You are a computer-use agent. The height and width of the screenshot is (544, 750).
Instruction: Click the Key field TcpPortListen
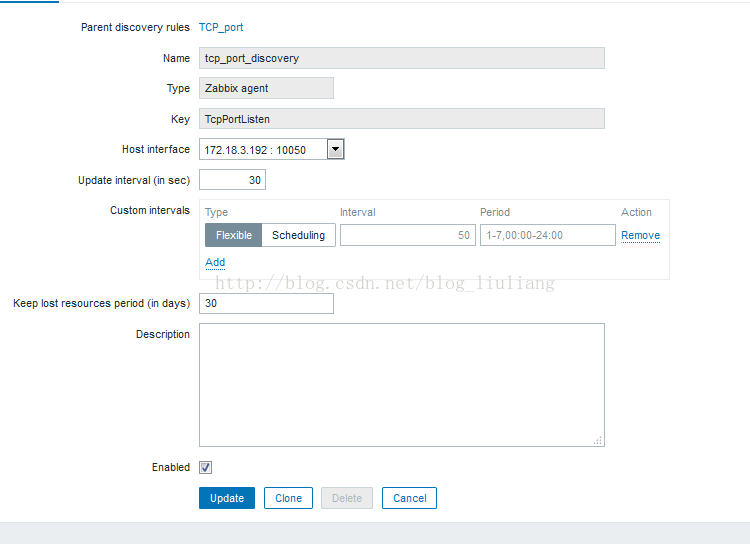tap(402, 119)
